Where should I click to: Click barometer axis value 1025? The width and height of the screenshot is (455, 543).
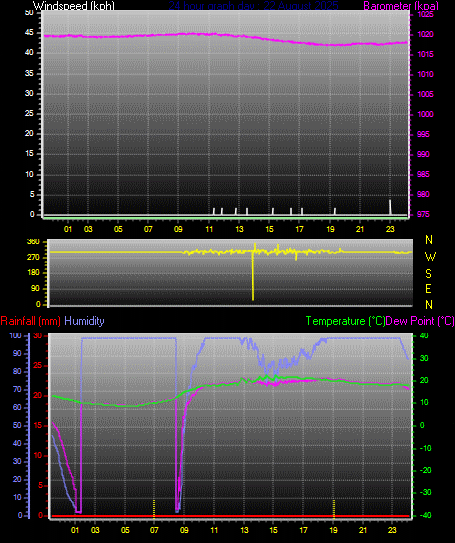(x=425, y=15)
